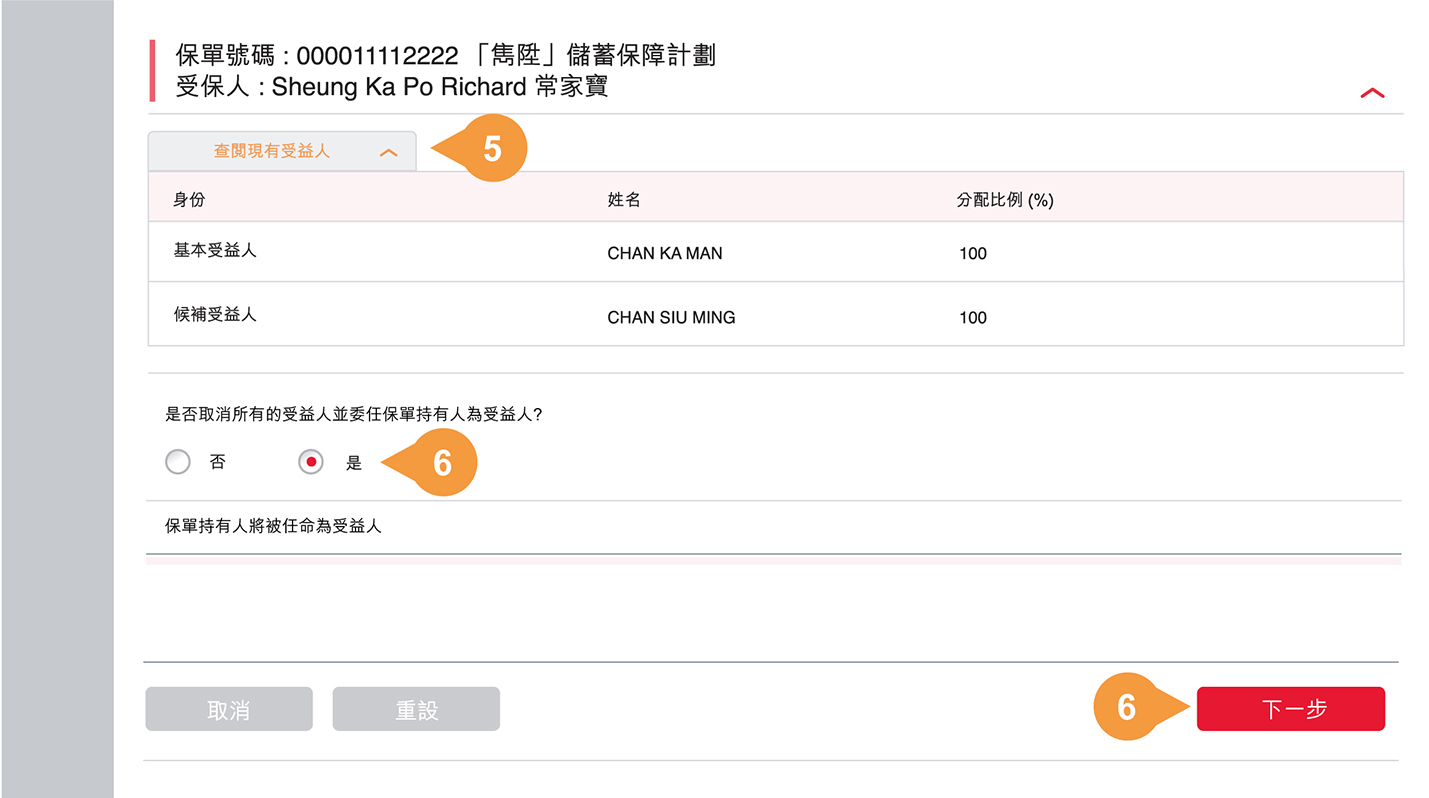
Task: Select the 是 radio button
Action: click(x=311, y=462)
